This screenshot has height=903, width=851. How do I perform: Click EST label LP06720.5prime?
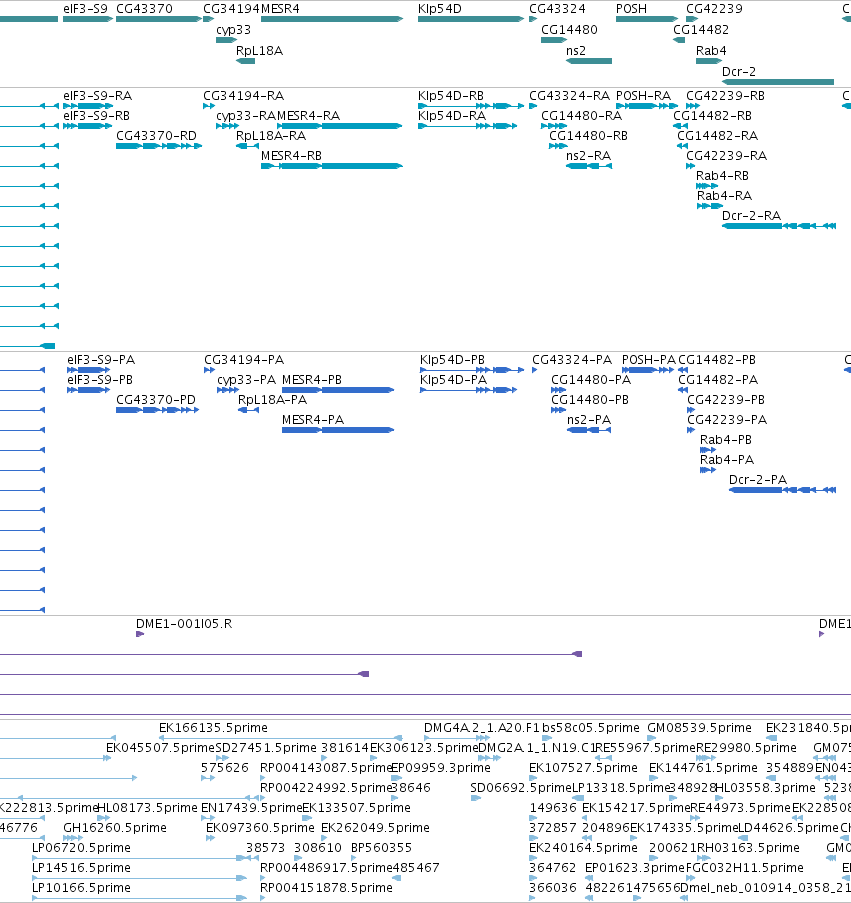pos(81,848)
